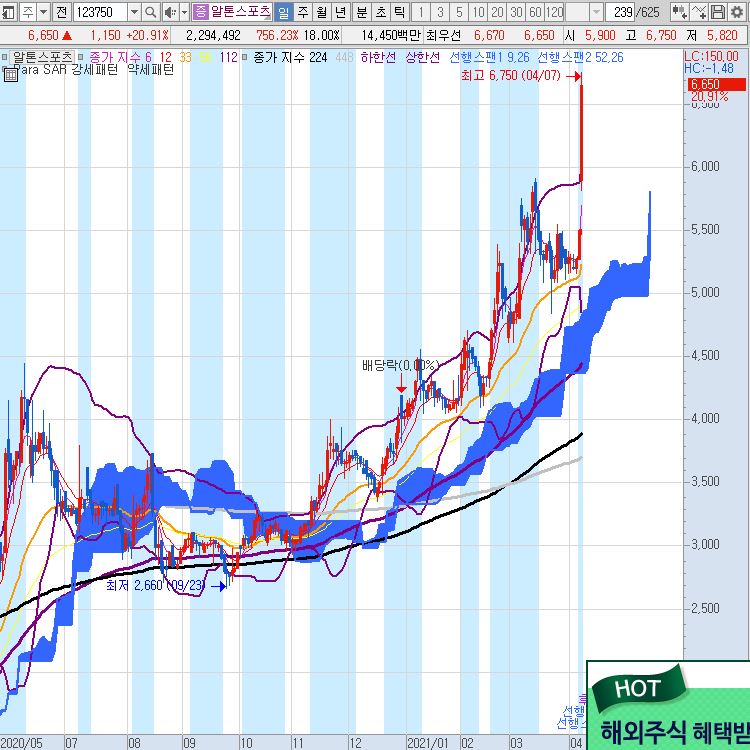The height and width of the screenshot is (750, 750).
Task: Click the candle chart add icon
Action: click(x=679, y=12)
